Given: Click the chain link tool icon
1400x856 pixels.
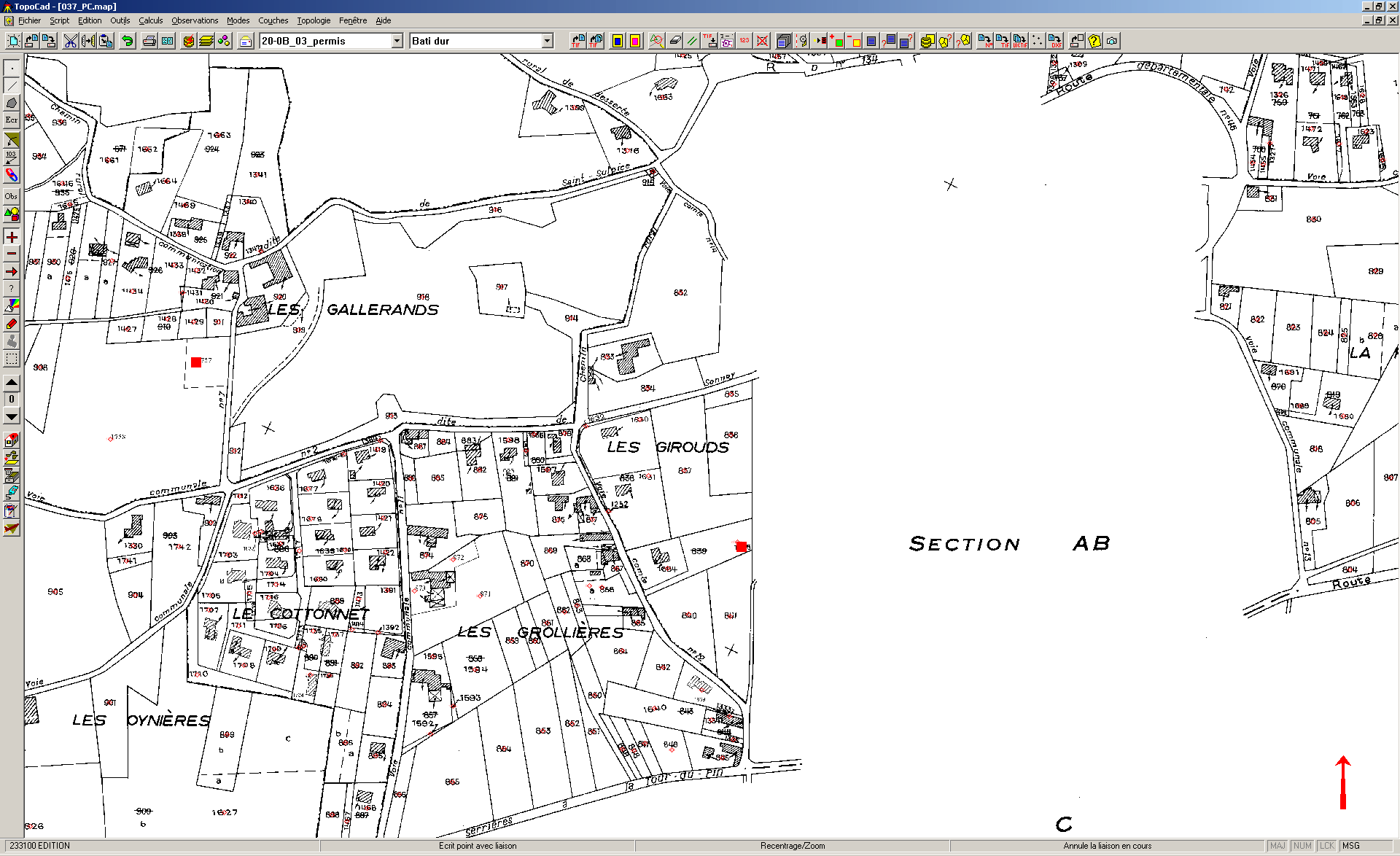Looking at the screenshot, I should (x=12, y=174).
